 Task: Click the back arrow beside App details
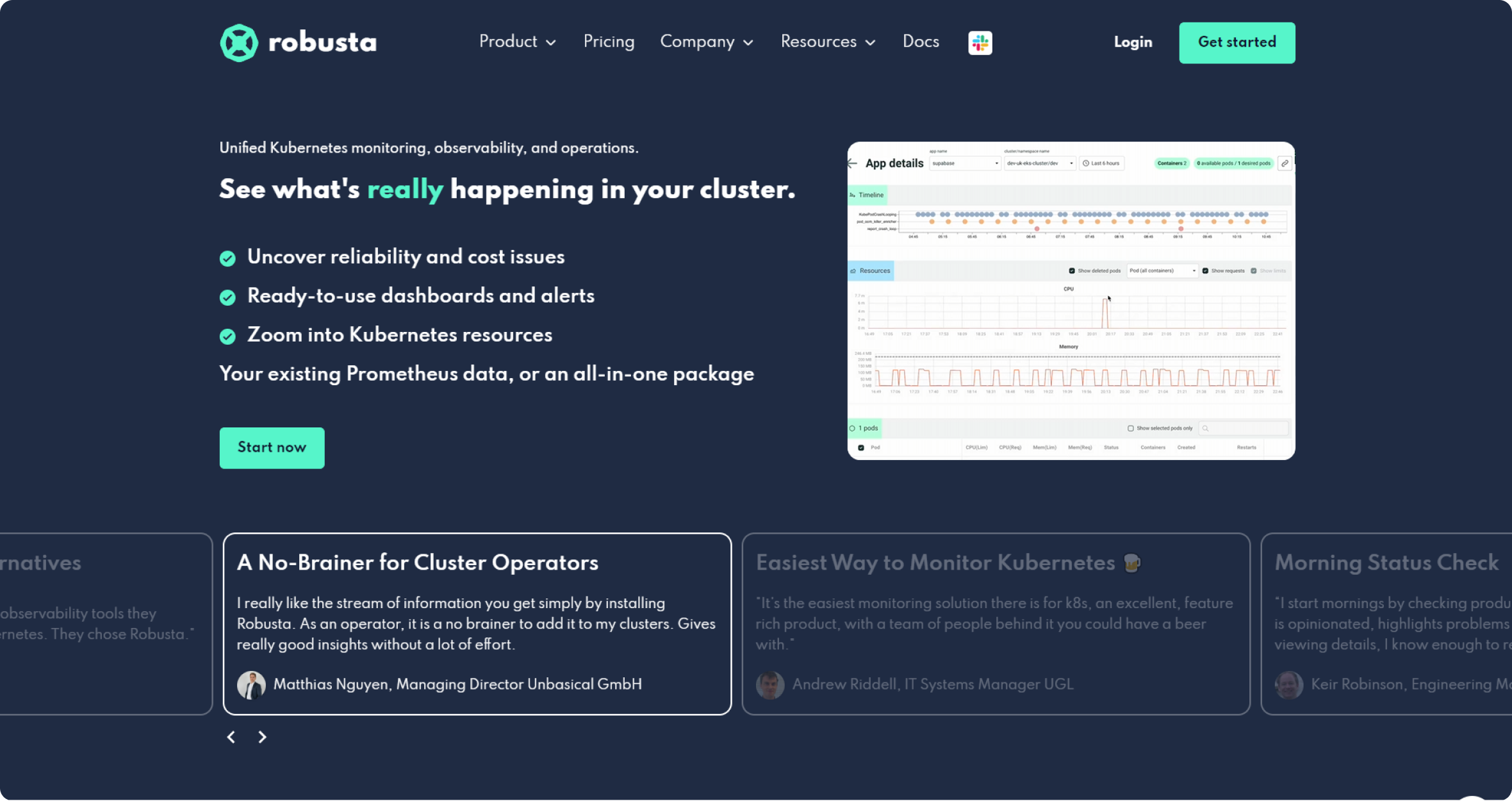853,163
